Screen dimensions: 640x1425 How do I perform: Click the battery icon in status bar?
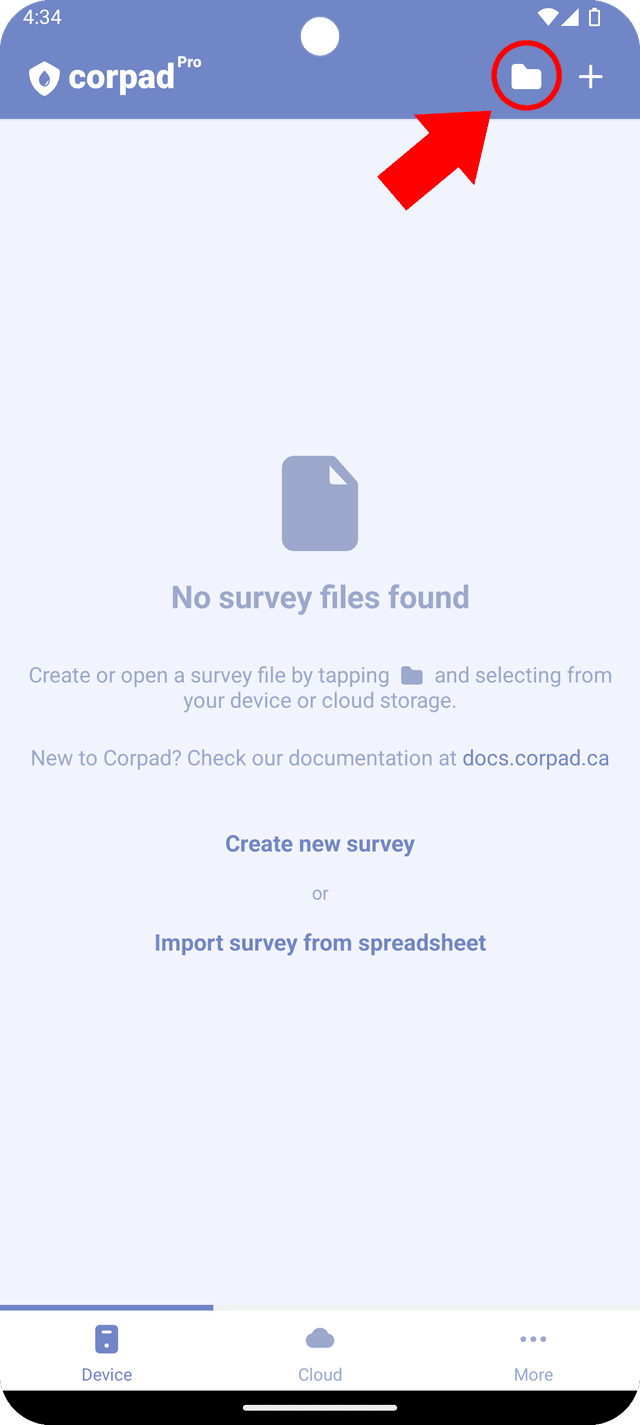595,17
